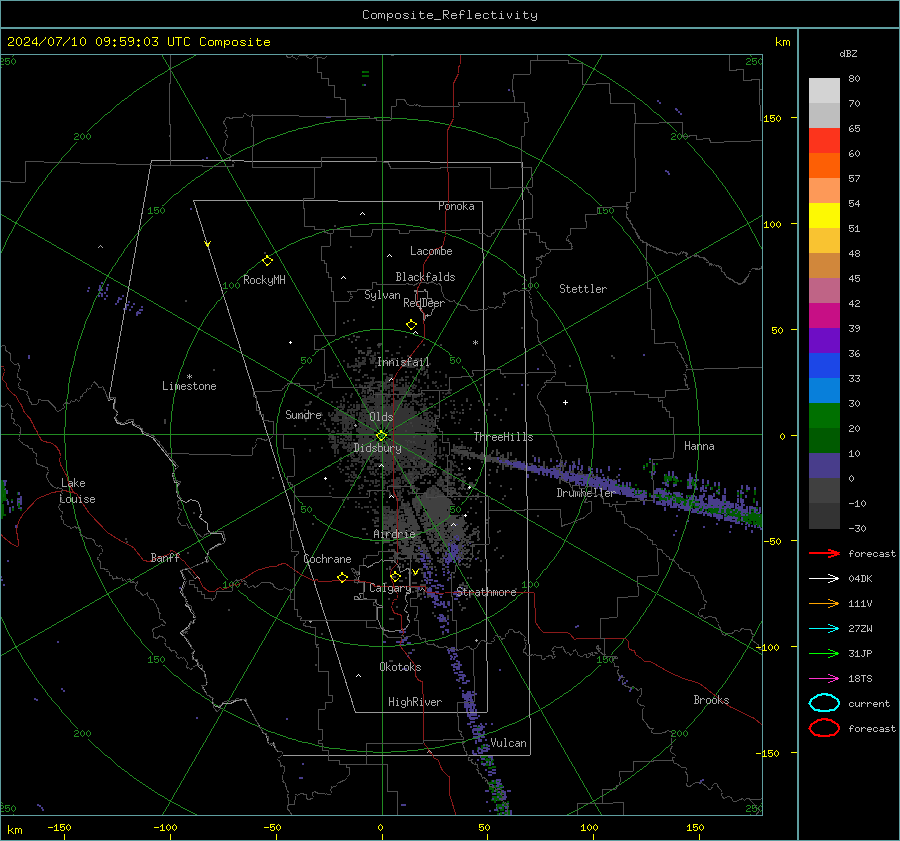900x841 pixels.
Task: Click the Airdrie label
Action: [394, 534]
